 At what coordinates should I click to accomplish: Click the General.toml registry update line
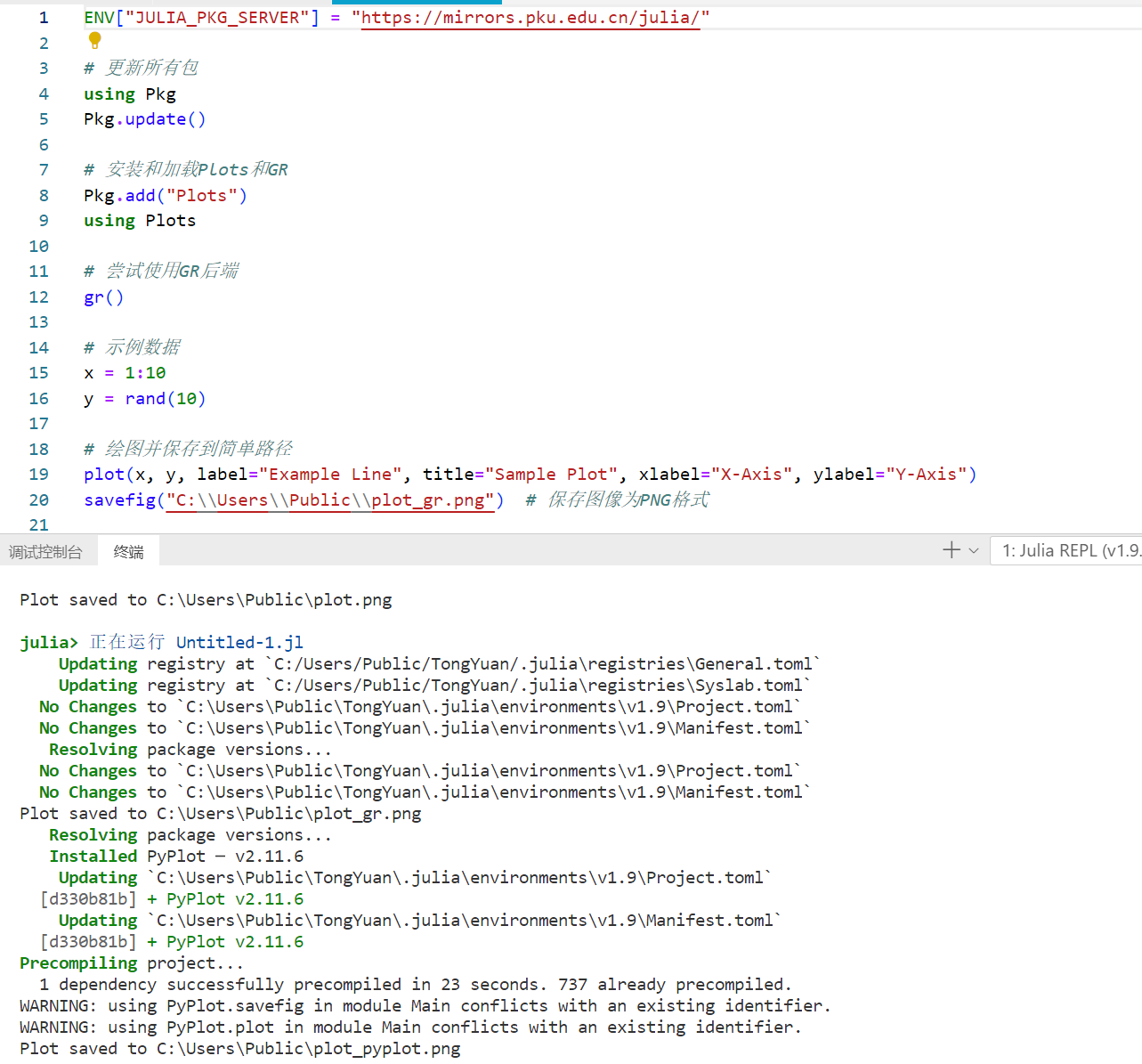point(440,664)
